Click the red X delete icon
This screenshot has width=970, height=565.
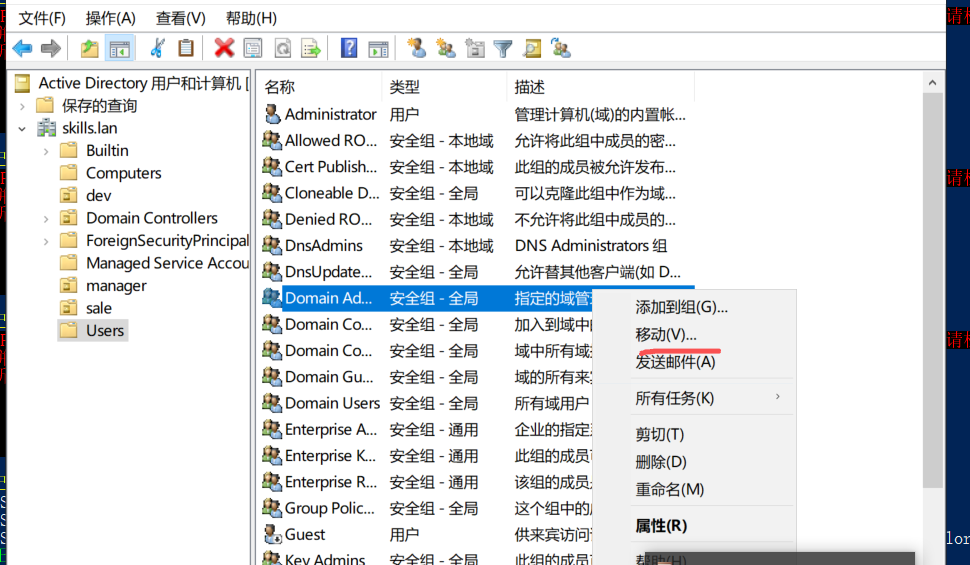pyautogui.click(x=224, y=48)
